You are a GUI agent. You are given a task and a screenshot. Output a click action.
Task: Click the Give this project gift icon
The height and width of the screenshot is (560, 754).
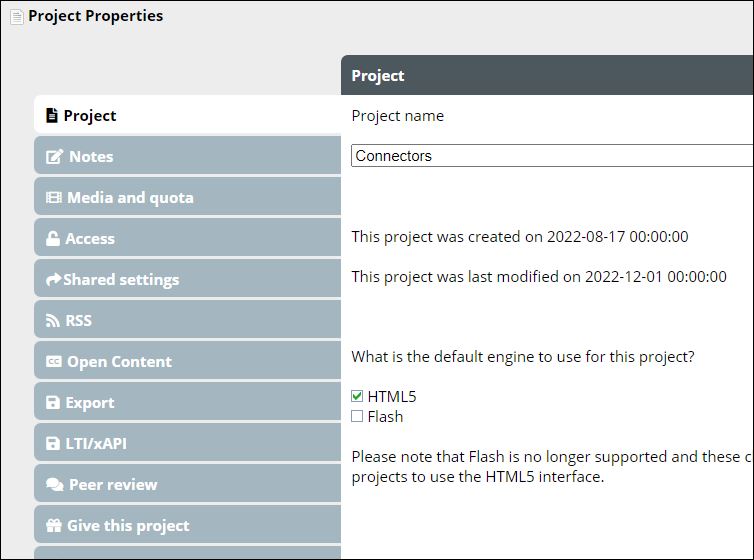click(54, 526)
